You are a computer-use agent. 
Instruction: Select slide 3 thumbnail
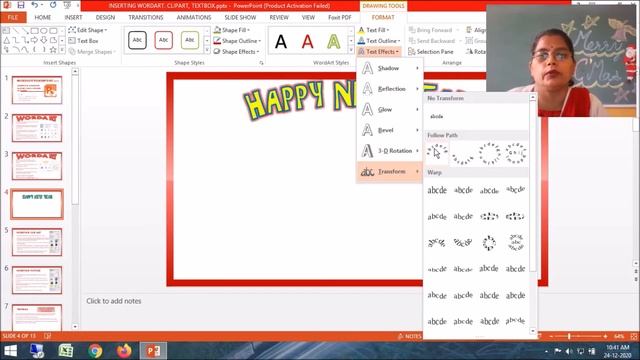(x=37, y=166)
